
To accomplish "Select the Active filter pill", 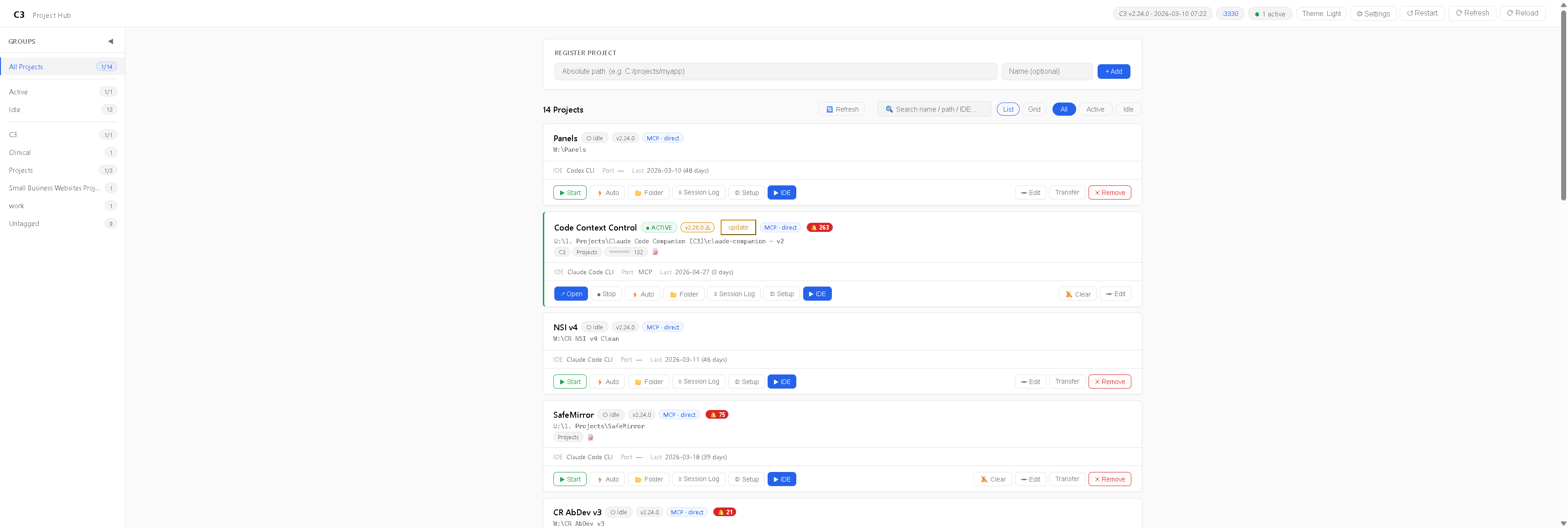I will pyautogui.click(x=1095, y=109).
